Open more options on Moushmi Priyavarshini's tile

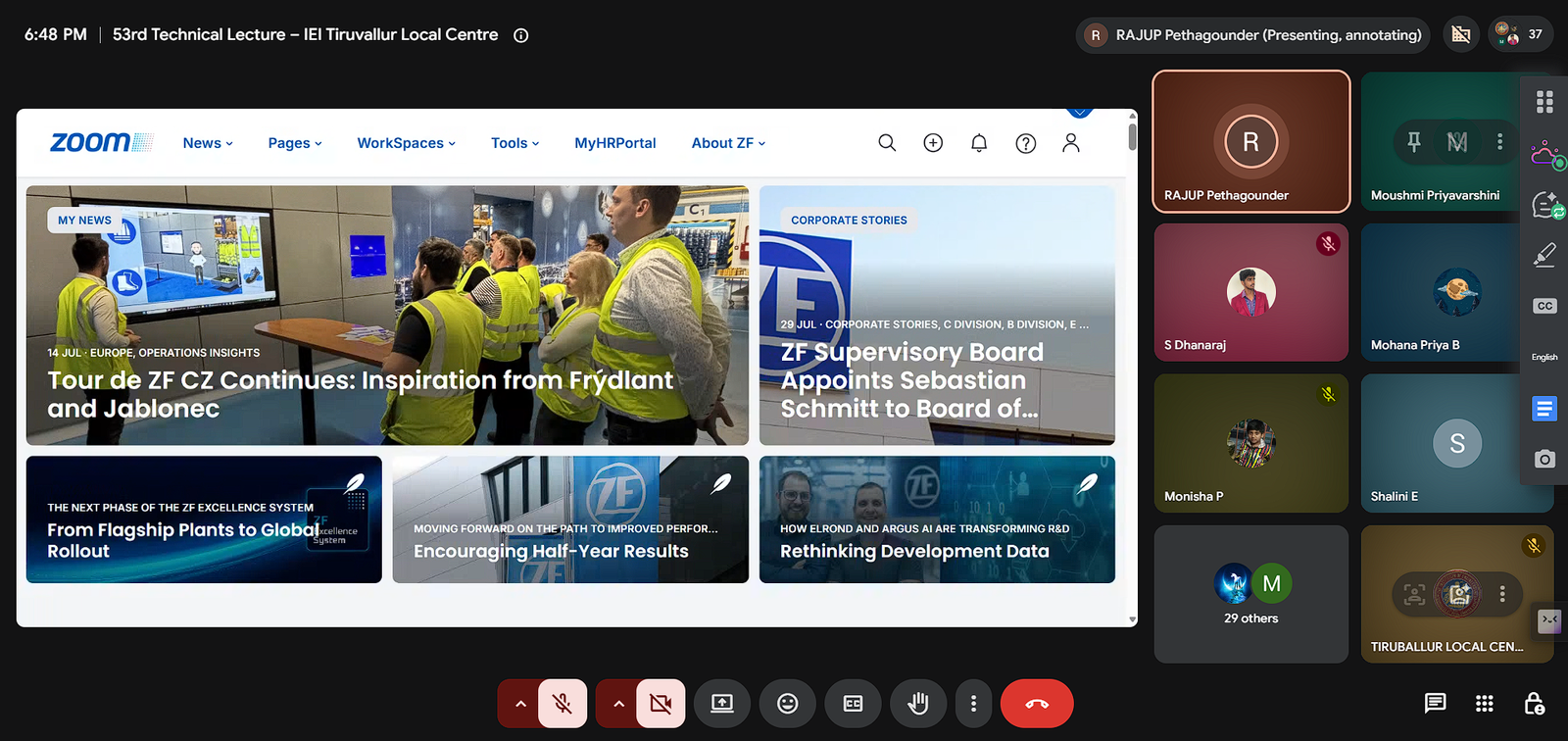[x=1499, y=142]
